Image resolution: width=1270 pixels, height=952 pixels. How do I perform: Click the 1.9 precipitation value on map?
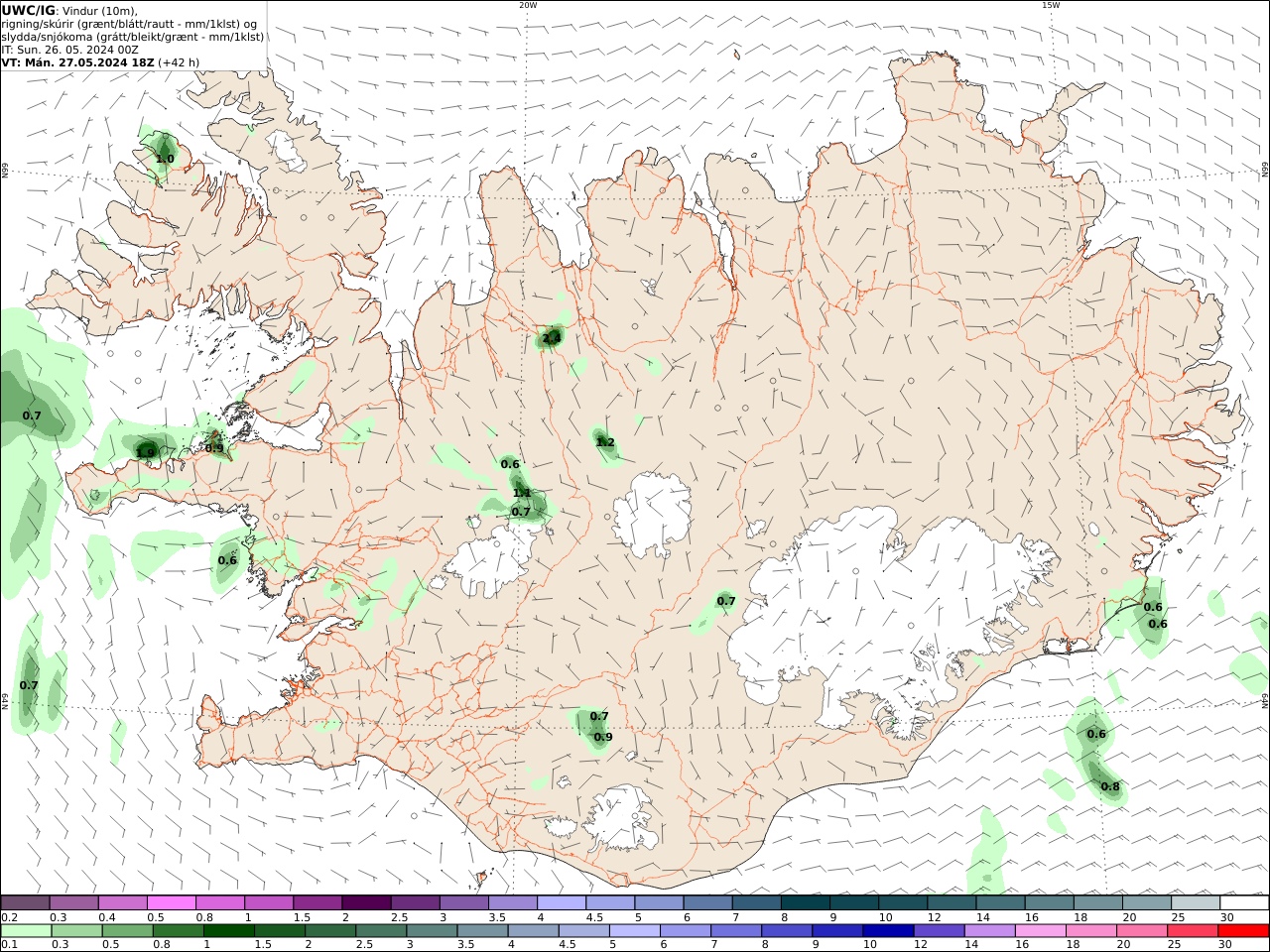click(145, 452)
